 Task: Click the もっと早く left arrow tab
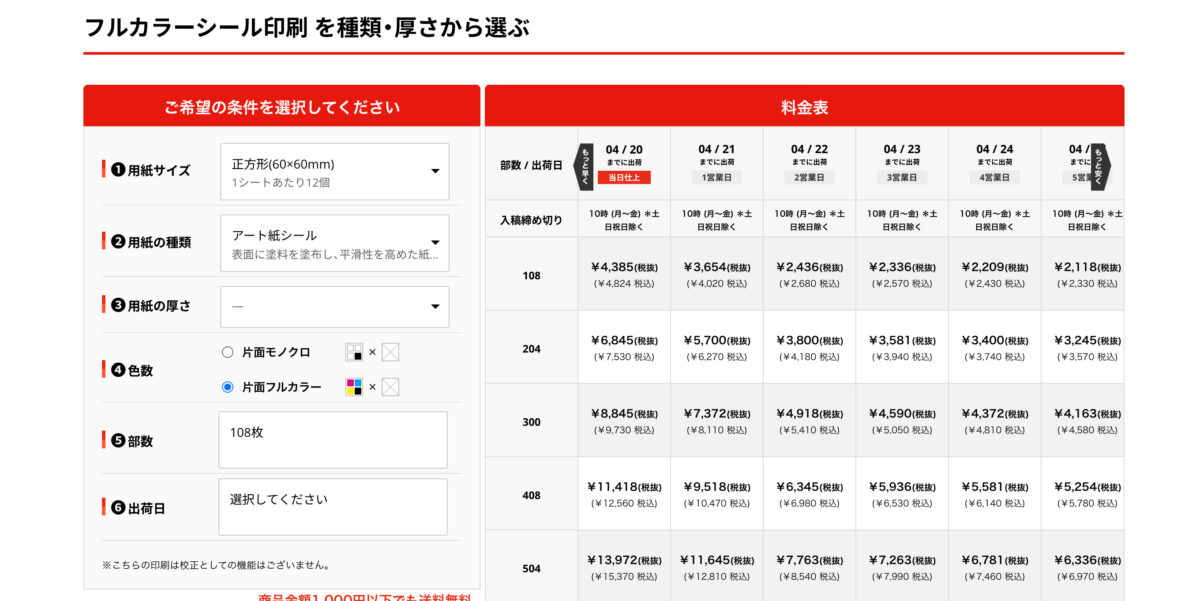coord(585,165)
